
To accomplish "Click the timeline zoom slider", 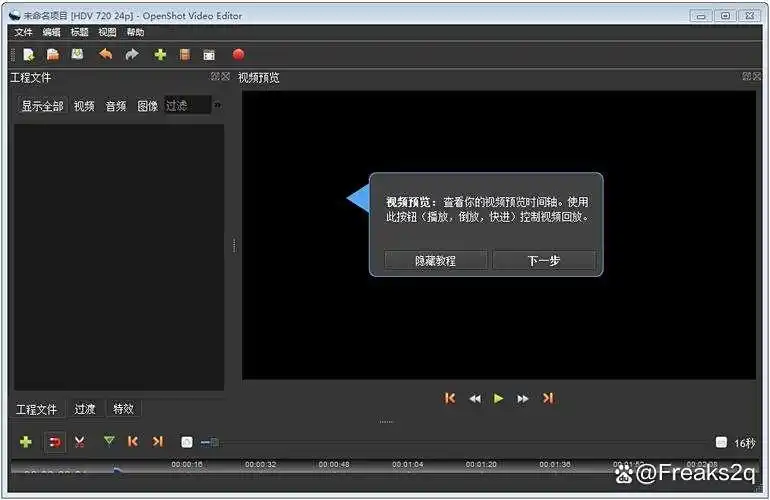I will pos(213,442).
